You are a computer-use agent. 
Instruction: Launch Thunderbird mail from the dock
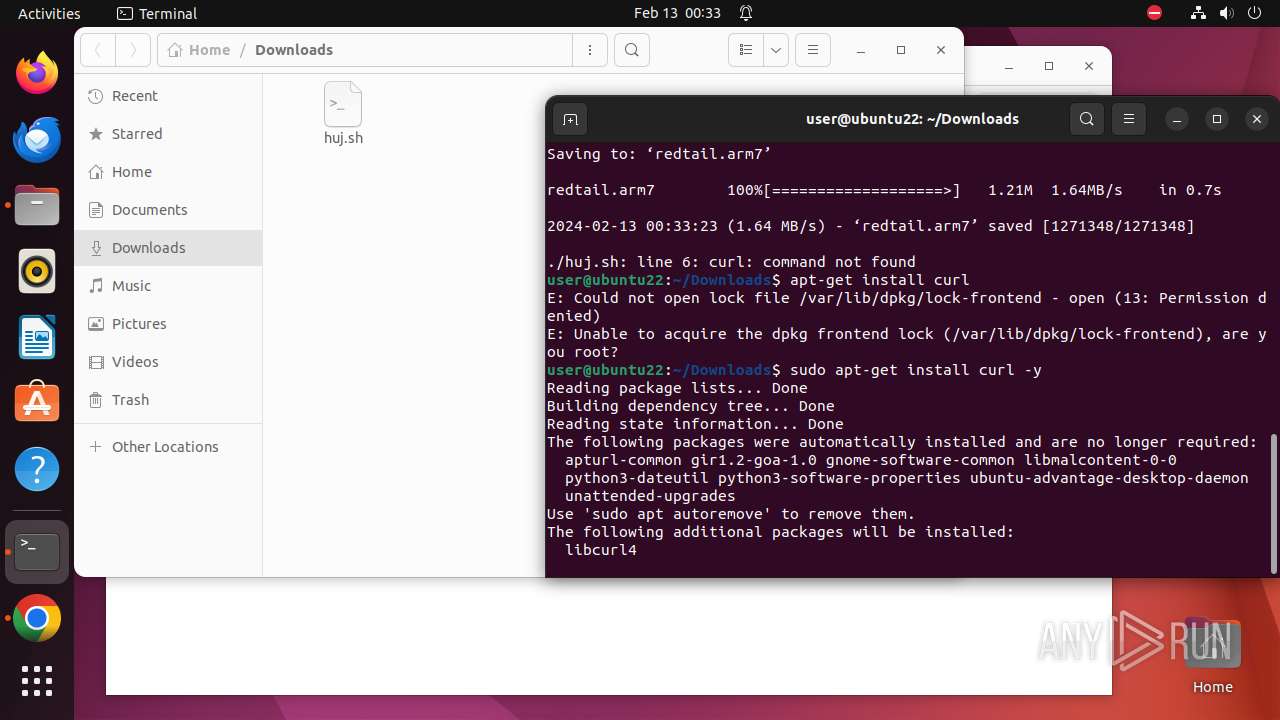tap(37, 139)
